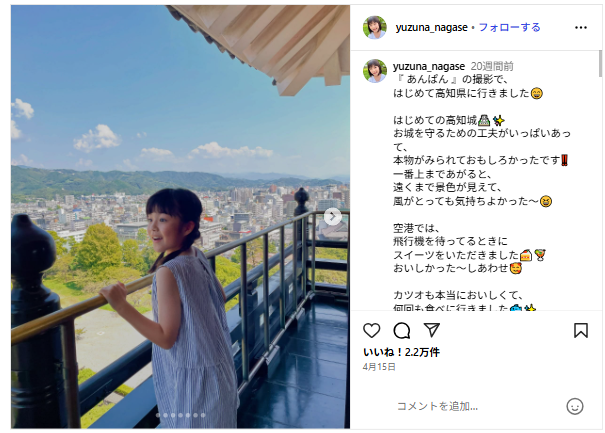Share post via paper plane icon
Image resolution: width=605 pixels, height=433 pixels.
pyautogui.click(x=431, y=330)
